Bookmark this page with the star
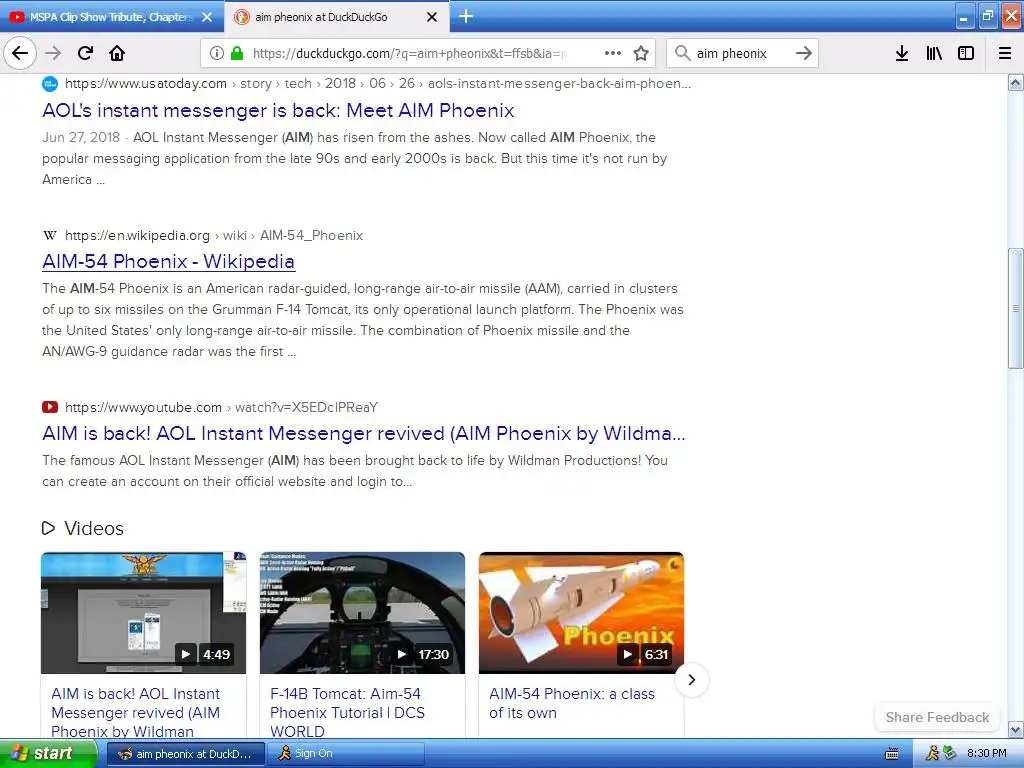 coord(641,53)
